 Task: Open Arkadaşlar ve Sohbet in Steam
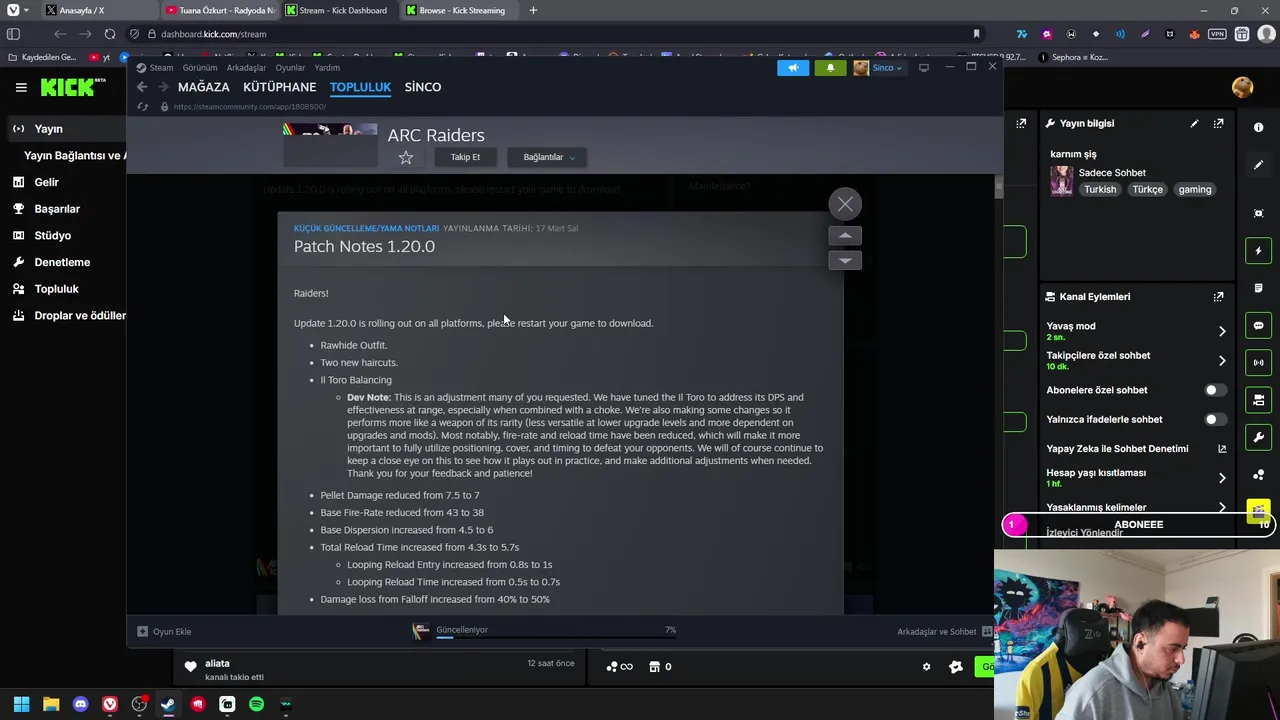944,631
